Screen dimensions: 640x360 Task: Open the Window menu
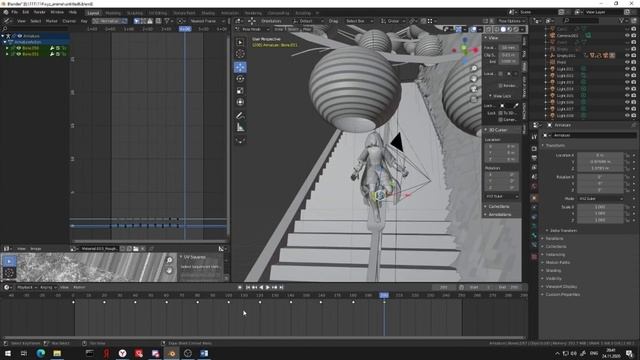point(57,12)
